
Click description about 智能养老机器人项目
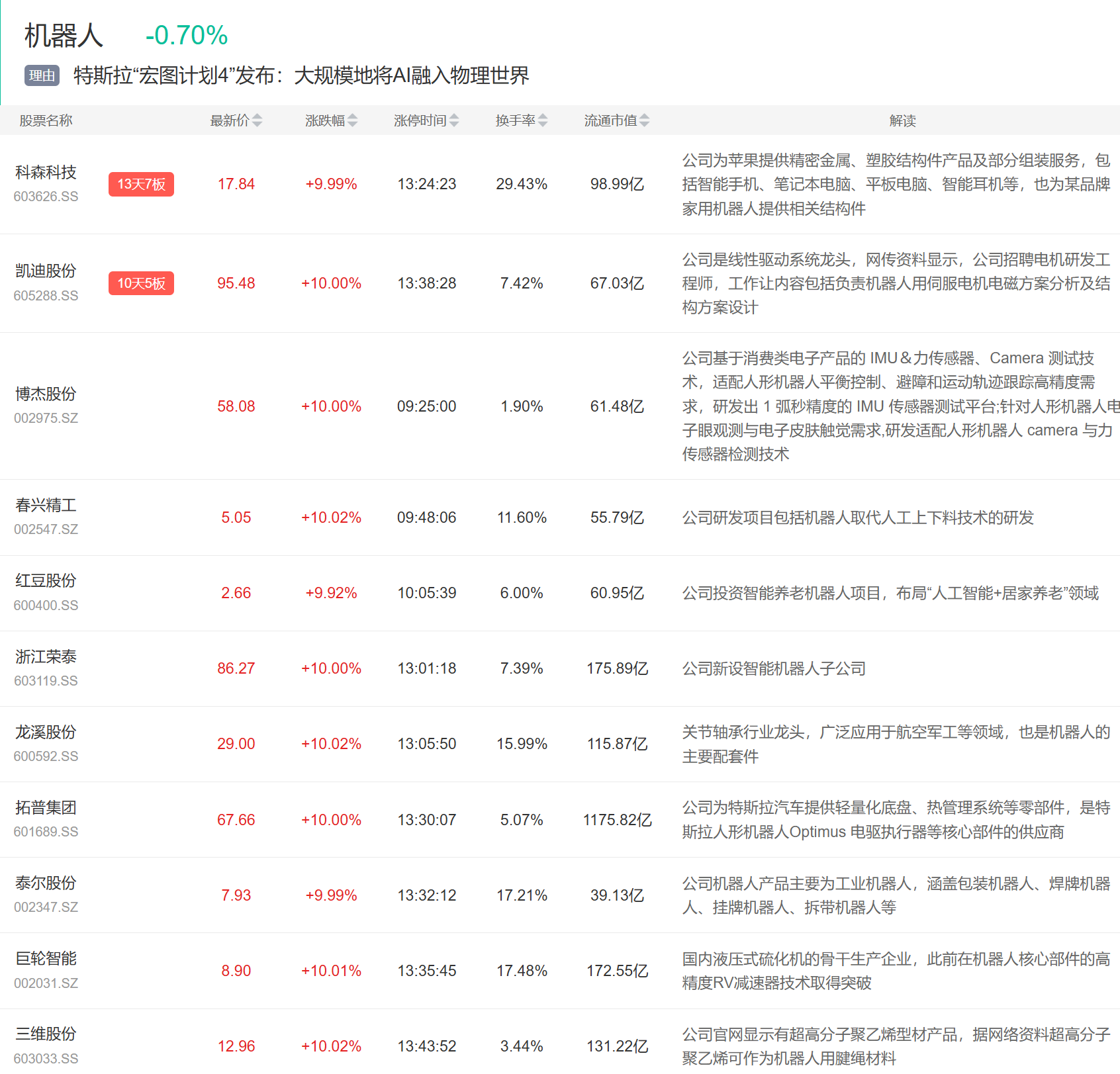pos(890,593)
